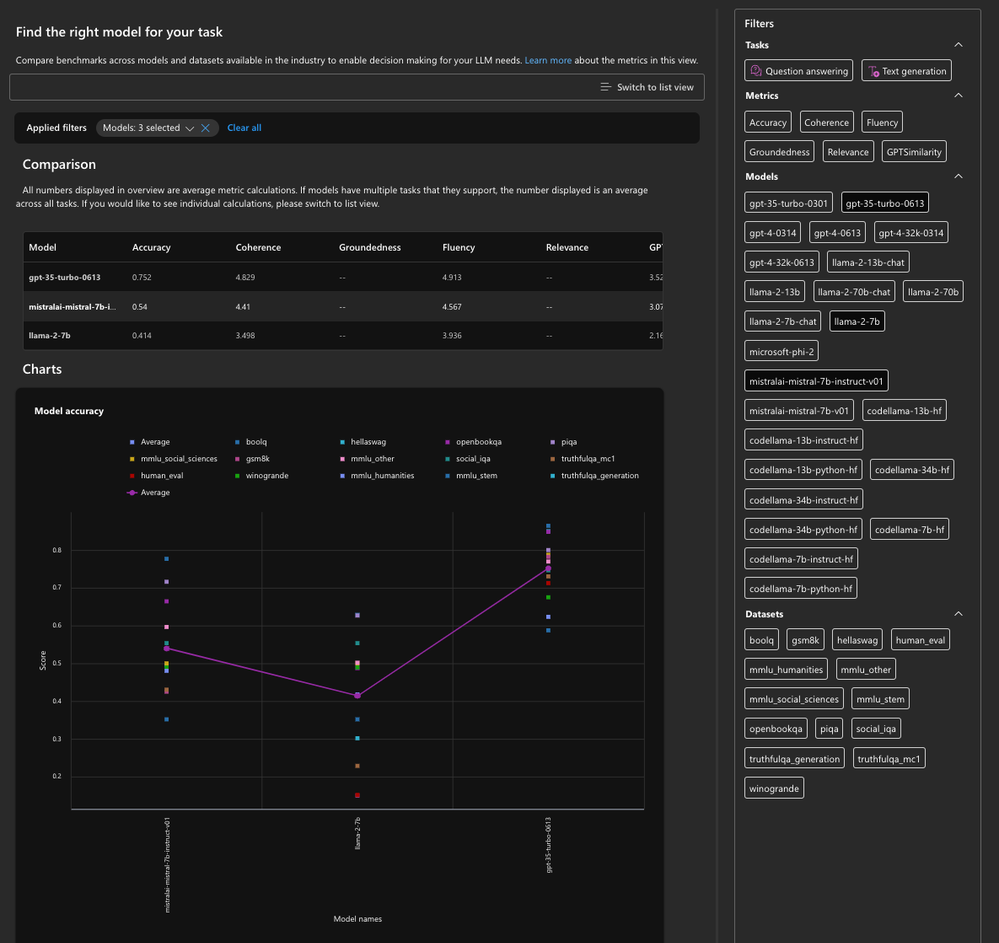999x943 pixels.
Task: Click the Text generation task icon
Action: [873, 71]
